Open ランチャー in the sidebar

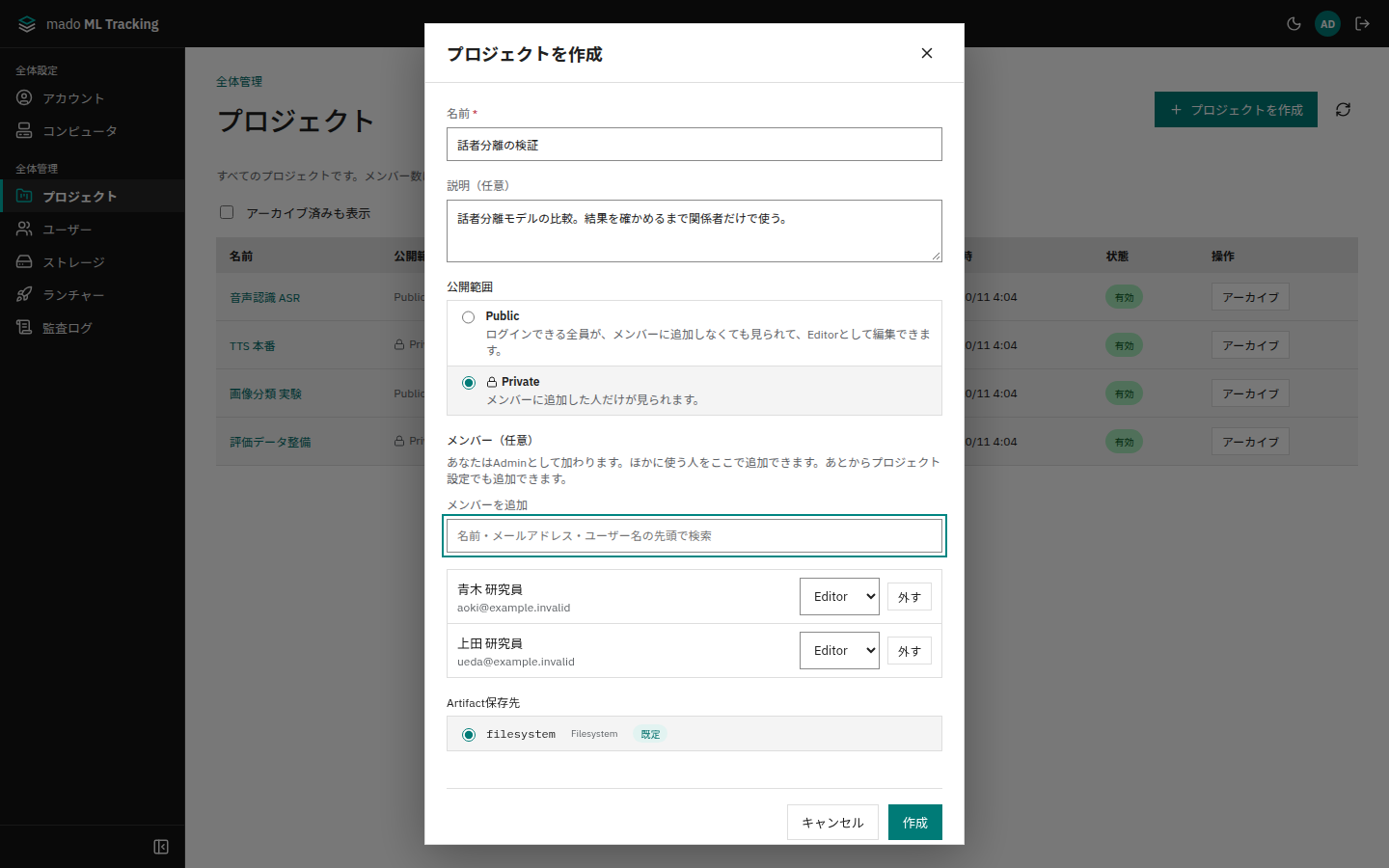(x=93, y=295)
